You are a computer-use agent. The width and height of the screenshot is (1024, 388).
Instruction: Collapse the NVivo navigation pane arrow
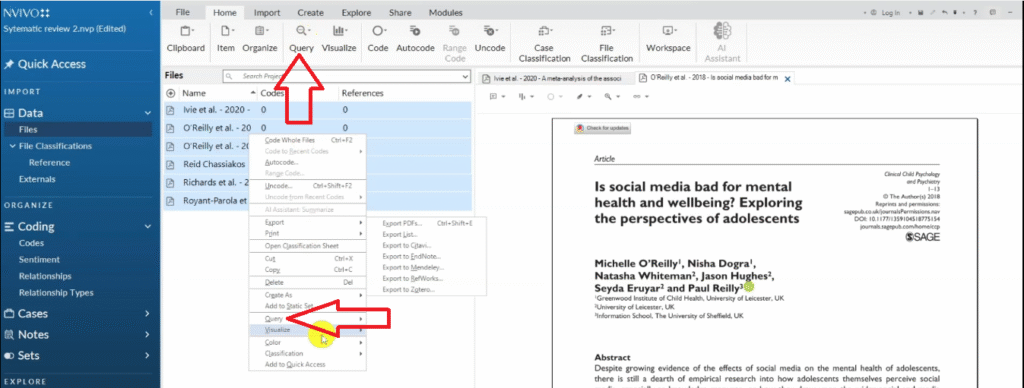click(151, 13)
